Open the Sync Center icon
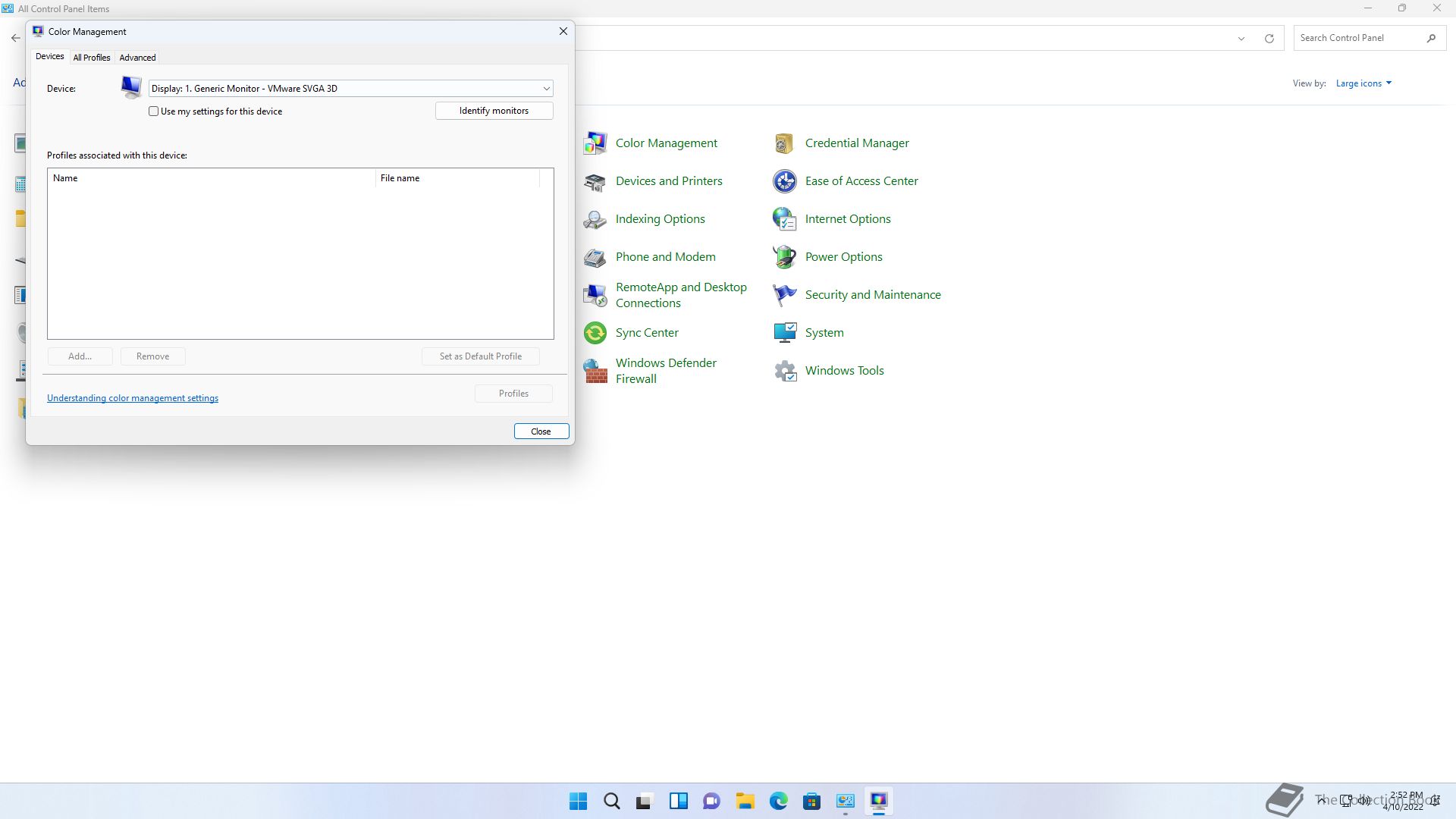Viewport: 1456px width, 819px height. [x=595, y=333]
